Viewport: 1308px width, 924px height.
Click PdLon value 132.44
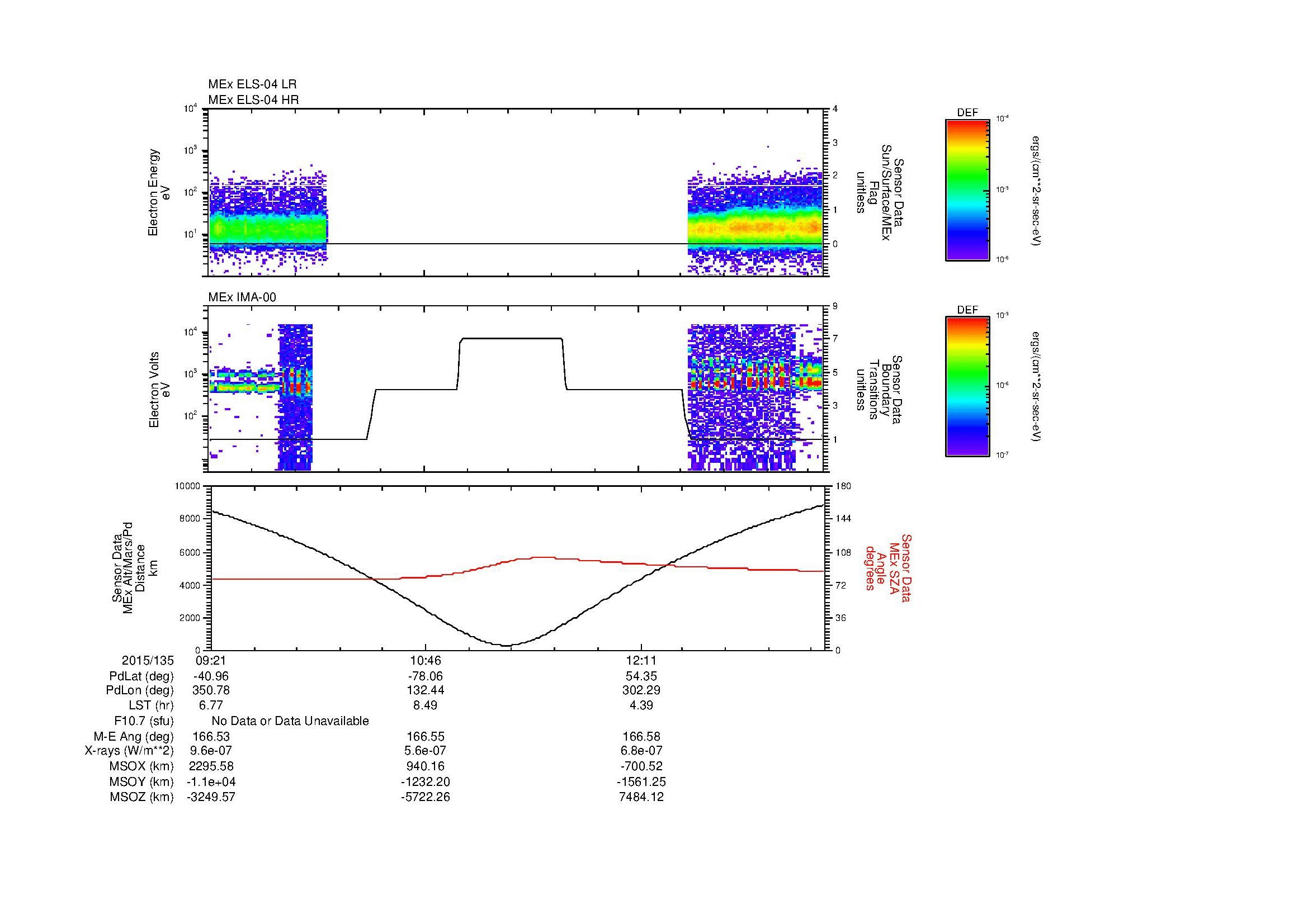coord(426,690)
